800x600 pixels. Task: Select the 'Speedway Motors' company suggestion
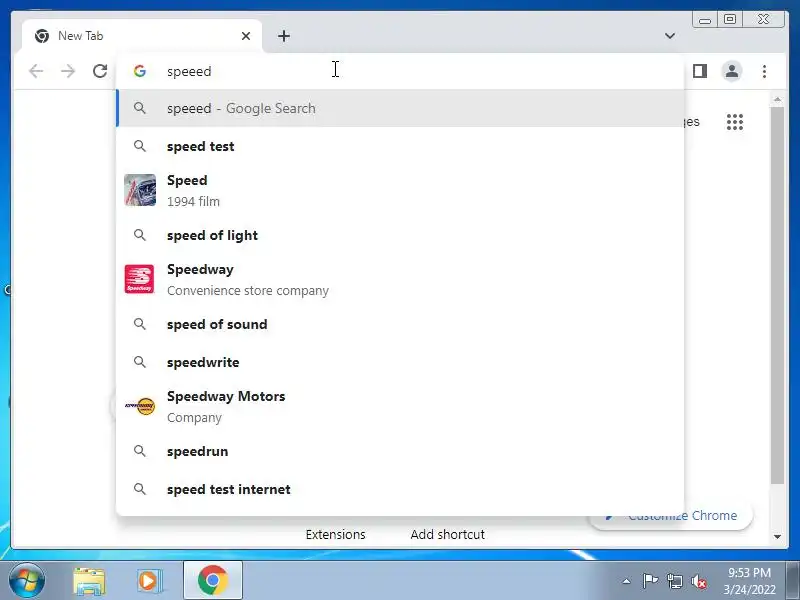pyautogui.click(x=401, y=407)
